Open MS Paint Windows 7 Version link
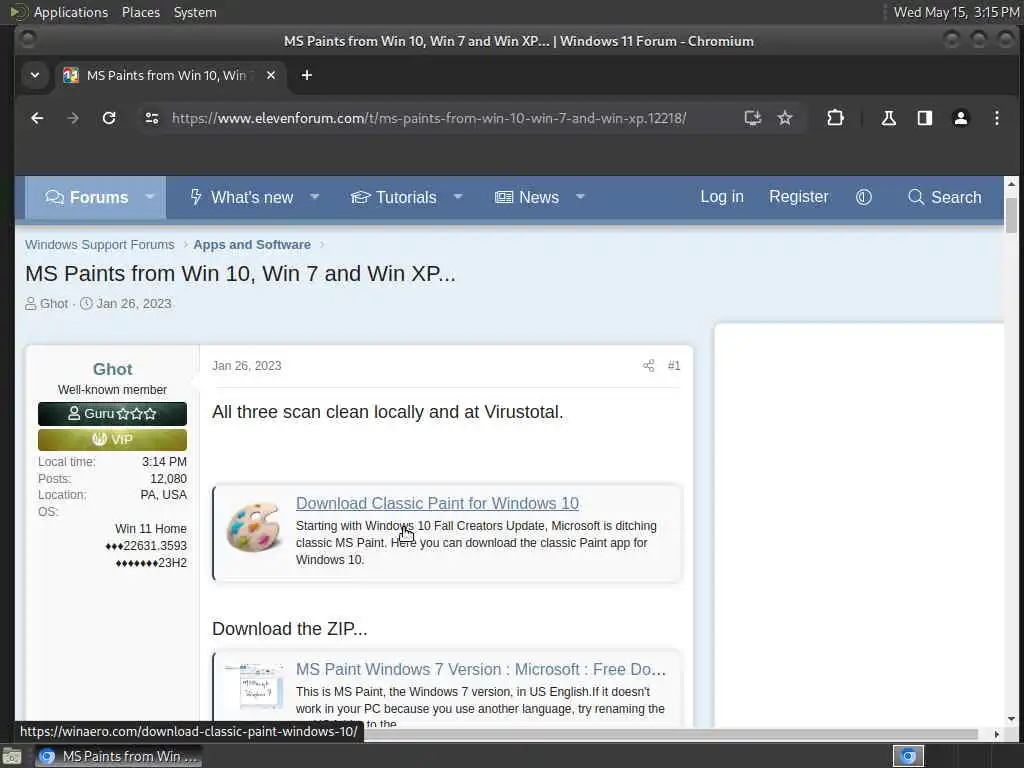Image resolution: width=1024 pixels, height=768 pixels. click(x=481, y=669)
